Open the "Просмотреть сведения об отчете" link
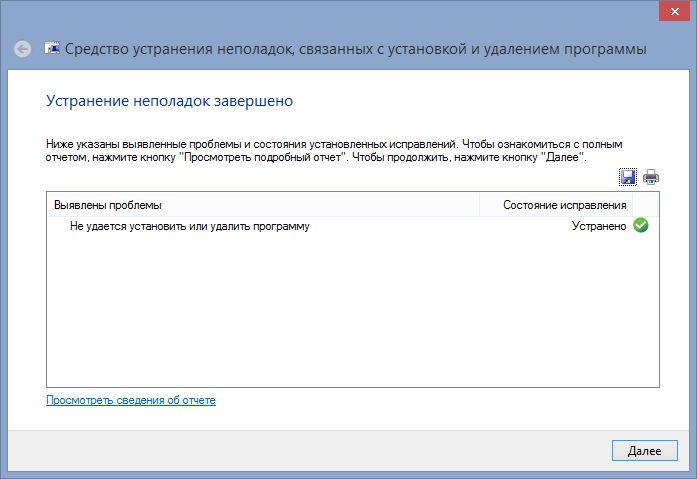This screenshot has height=479, width=697. [131, 400]
